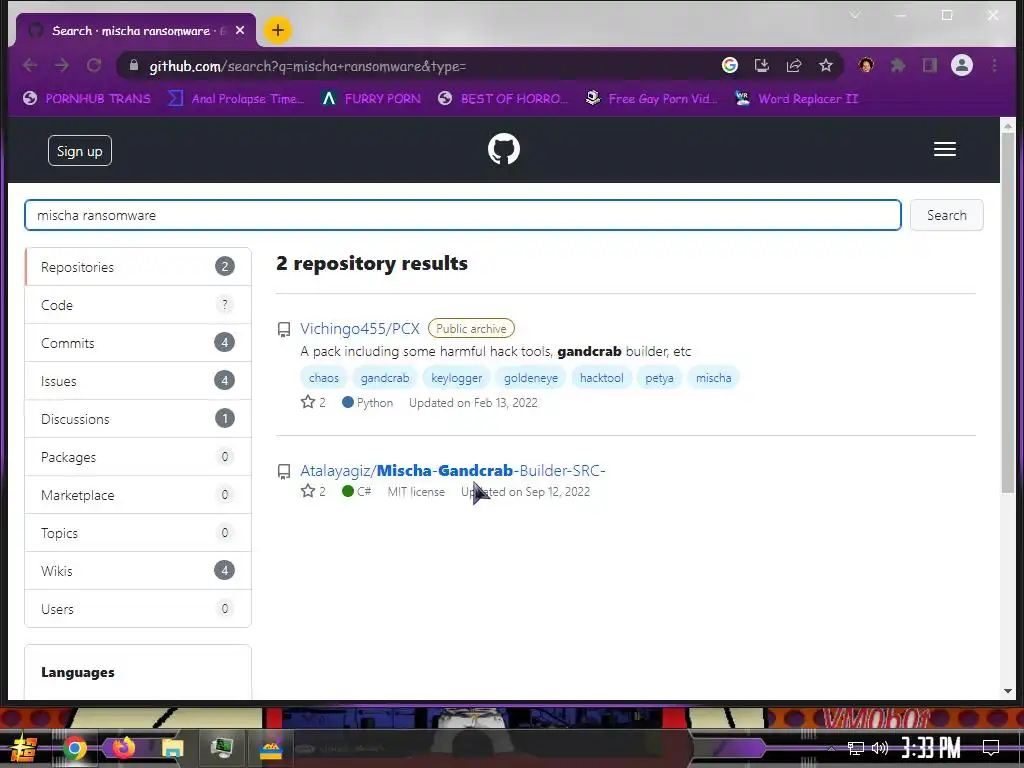The height and width of the screenshot is (768, 1024).
Task: Click the hacktool topic tag
Action: pyautogui.click(x=601, y=377)
